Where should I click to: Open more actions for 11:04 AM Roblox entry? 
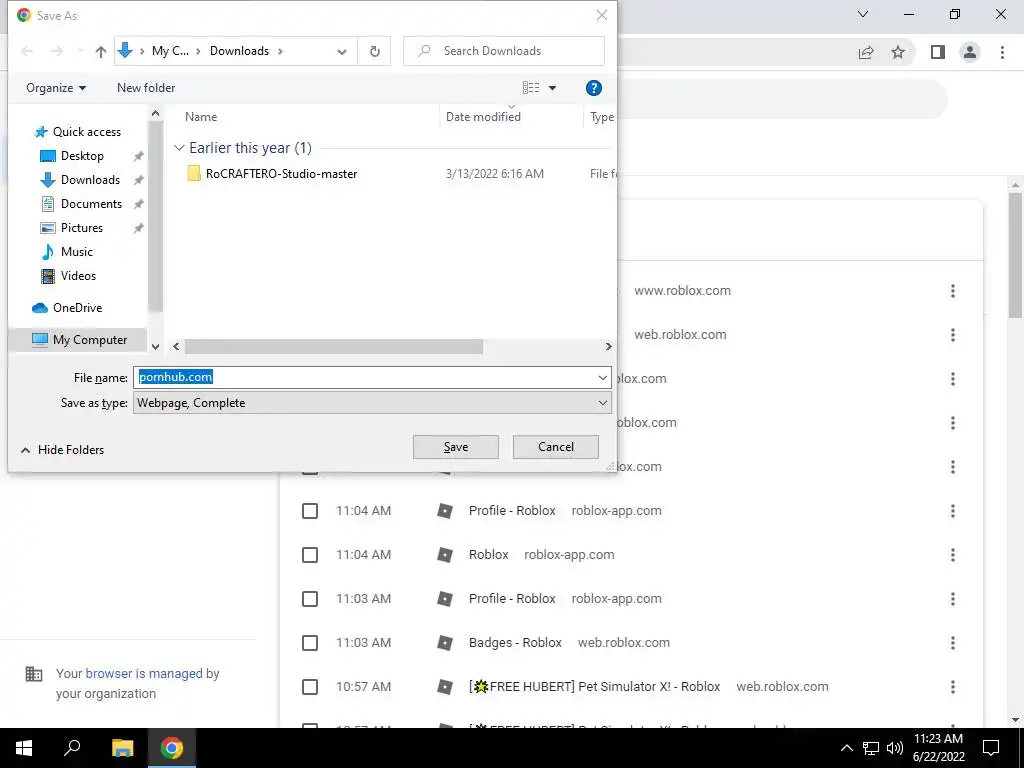click(x=953, y=555)
